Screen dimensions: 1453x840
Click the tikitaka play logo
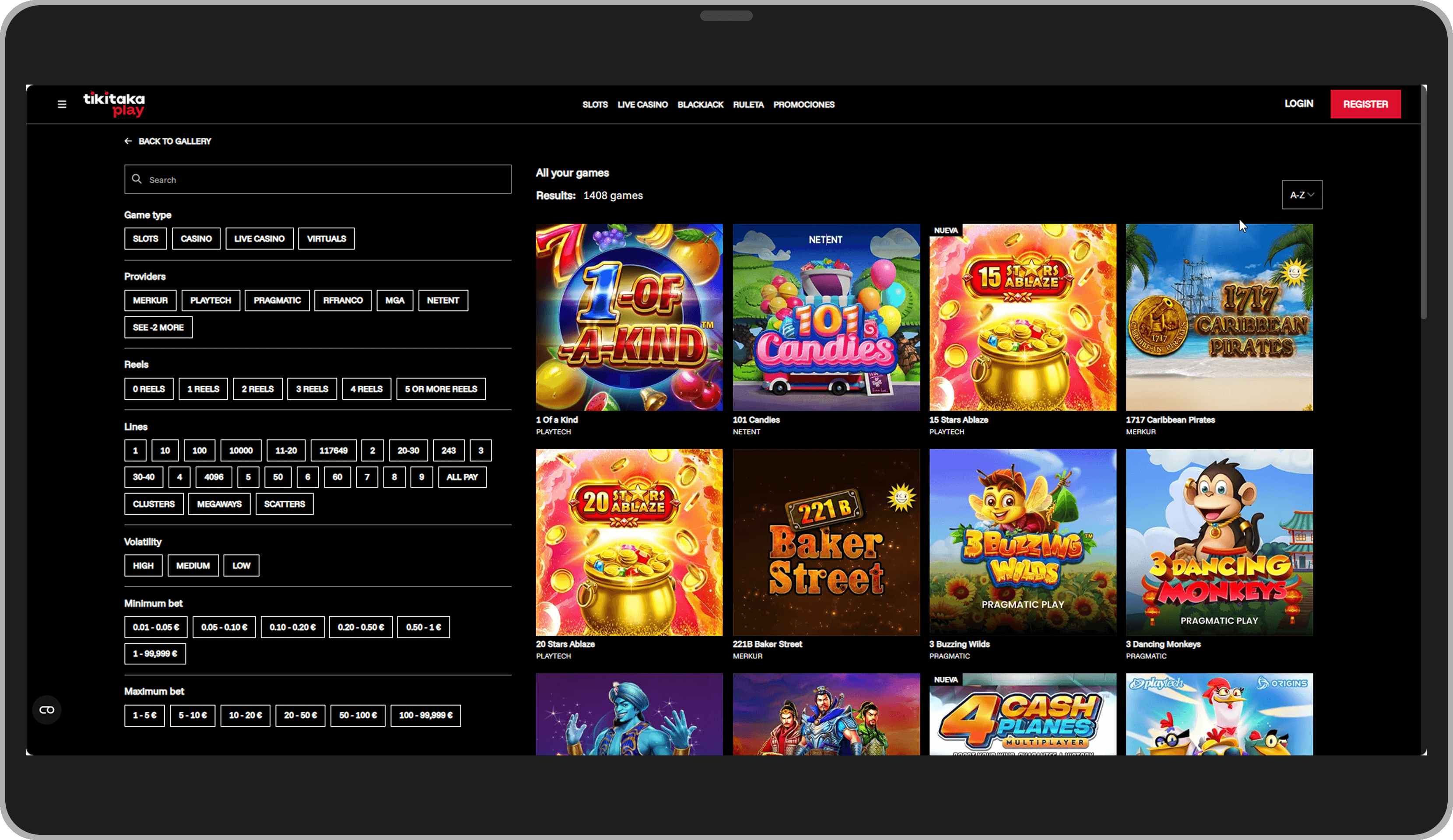[114, 105]
